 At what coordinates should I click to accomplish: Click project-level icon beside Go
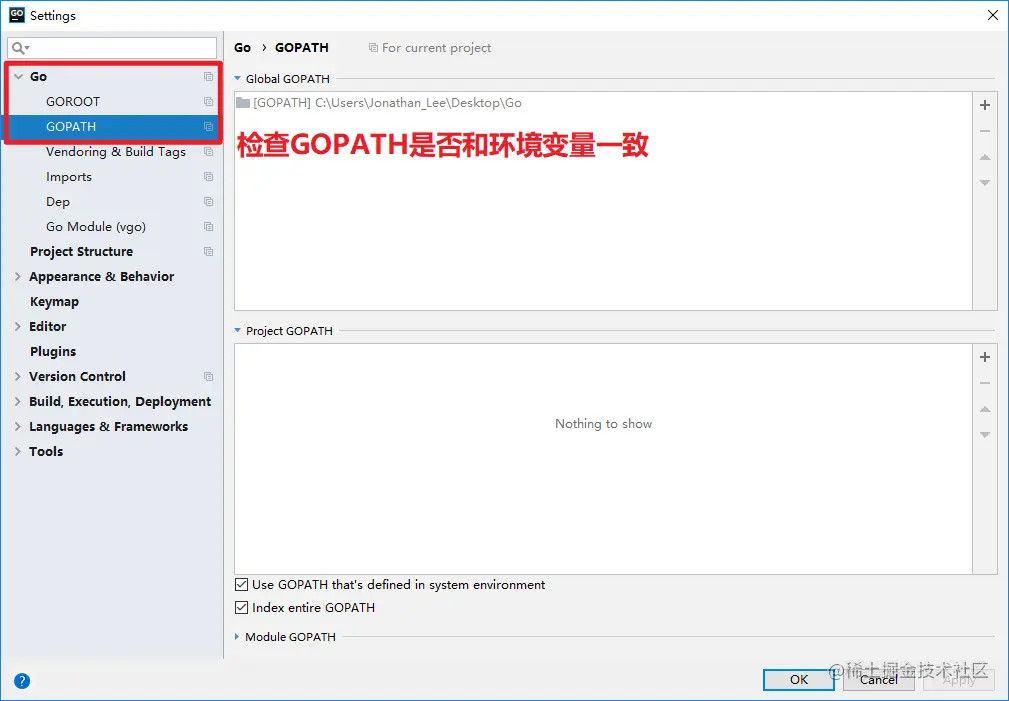point(208,77)
